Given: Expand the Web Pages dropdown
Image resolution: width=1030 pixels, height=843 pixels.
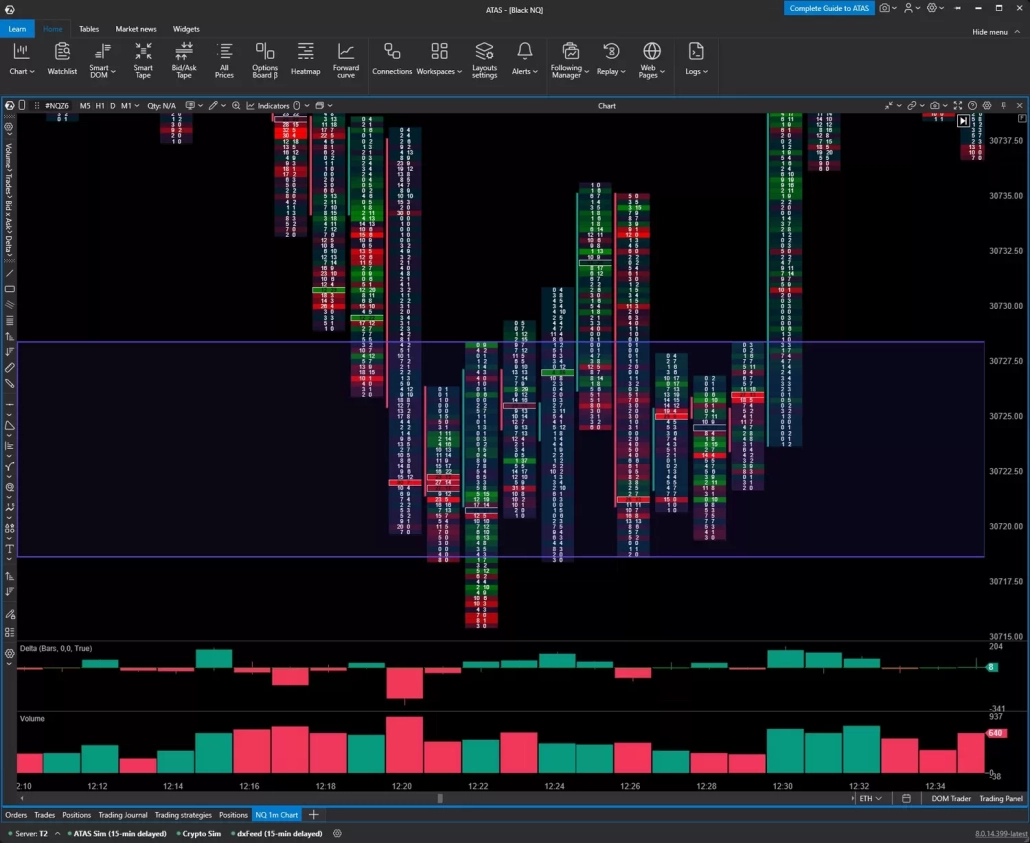Looking at the screenshot, I should [662, 71].
